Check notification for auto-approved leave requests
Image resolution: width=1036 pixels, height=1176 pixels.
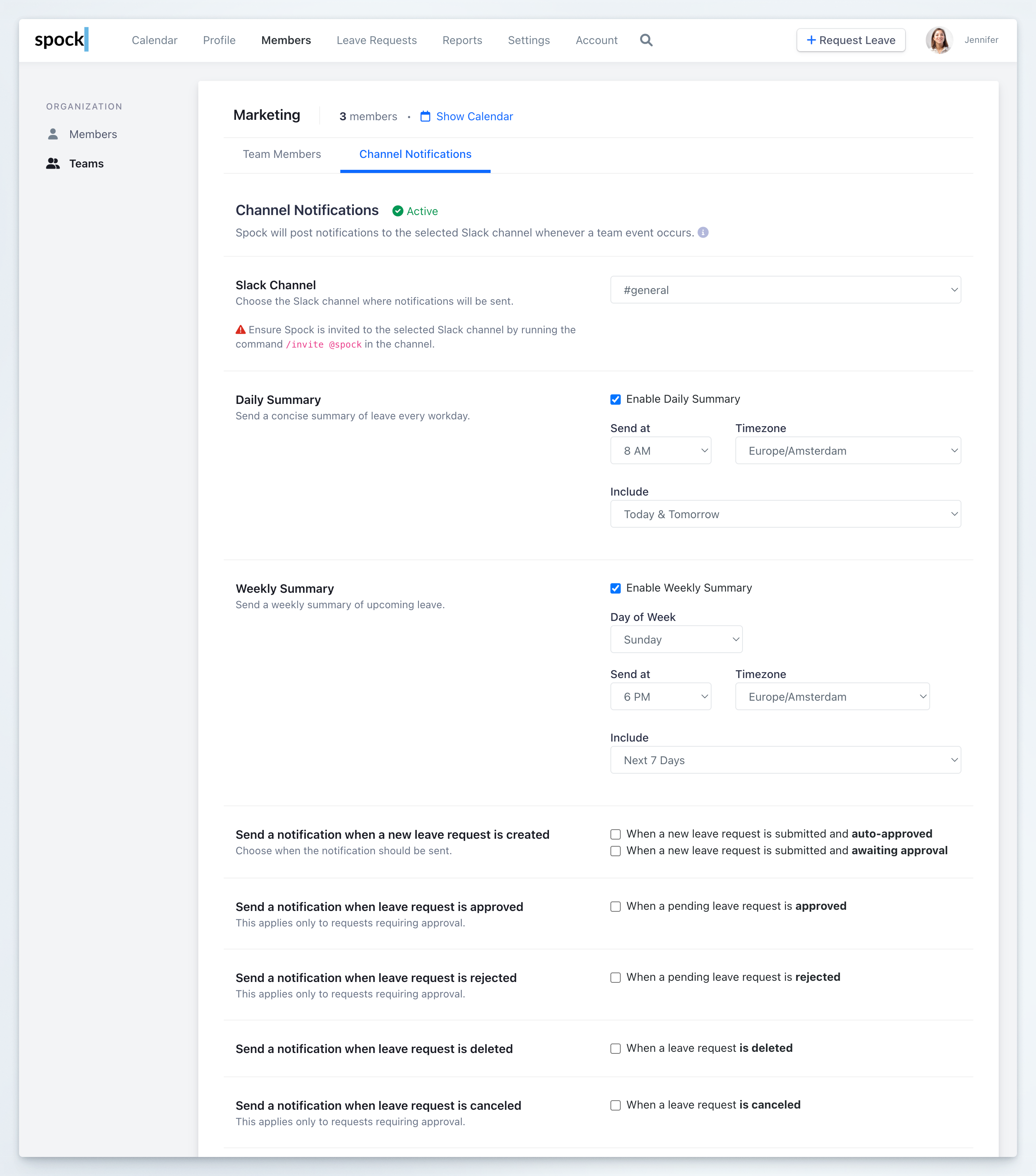point(616,834)
